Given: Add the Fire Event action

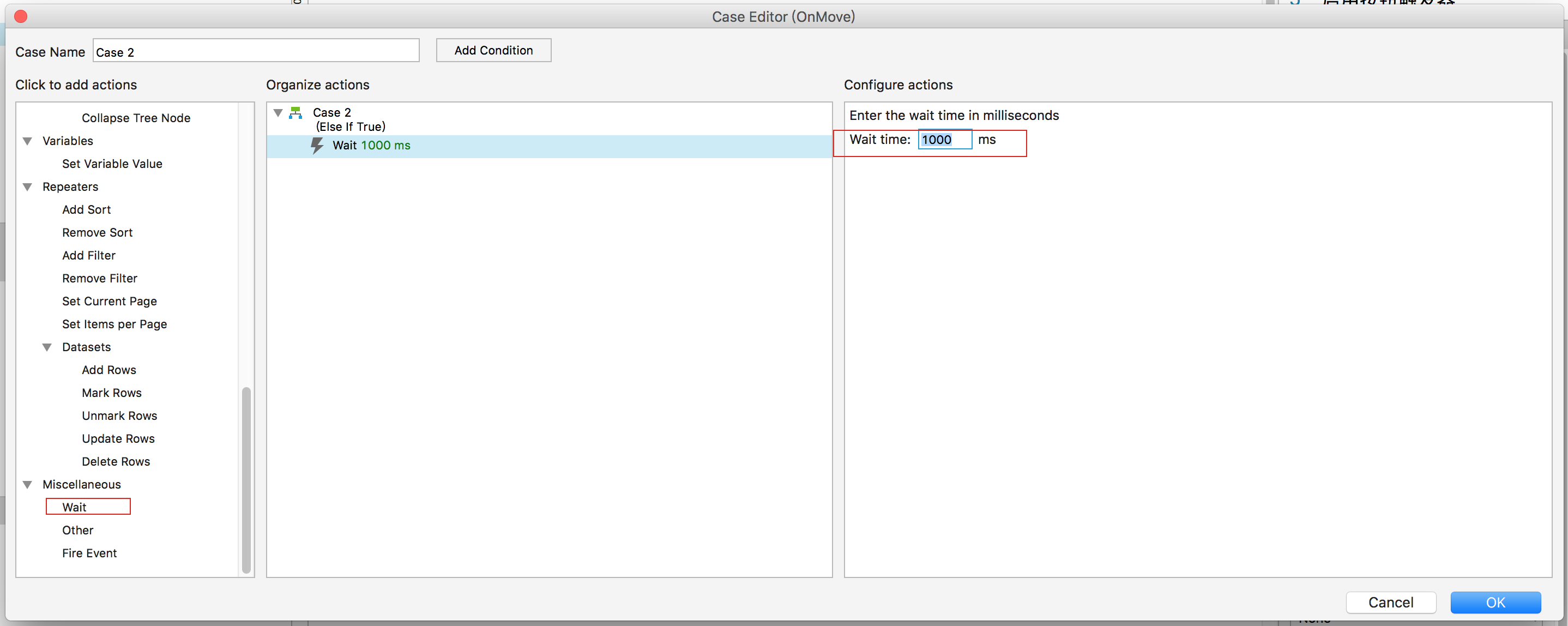Looking at the screenshot, I should tap(89, 553).
